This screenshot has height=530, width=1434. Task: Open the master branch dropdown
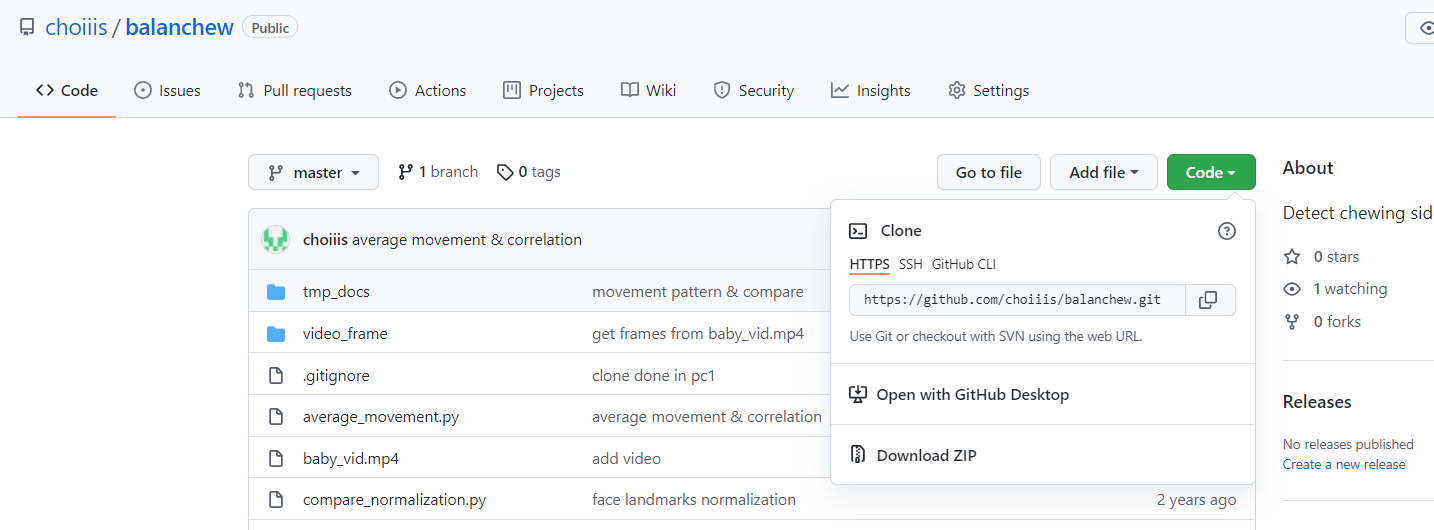(x=313, y=172)
